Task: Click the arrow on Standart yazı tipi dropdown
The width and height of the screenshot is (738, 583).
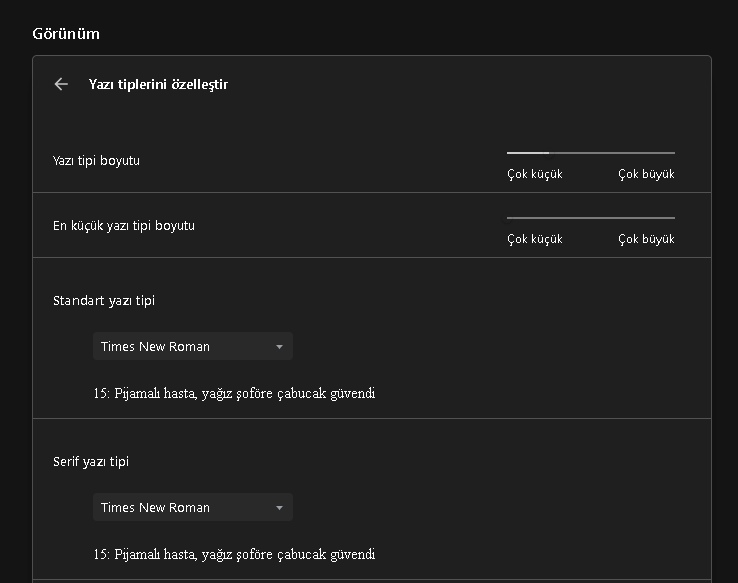Action: pyautogui.click(x=279, y=347)
